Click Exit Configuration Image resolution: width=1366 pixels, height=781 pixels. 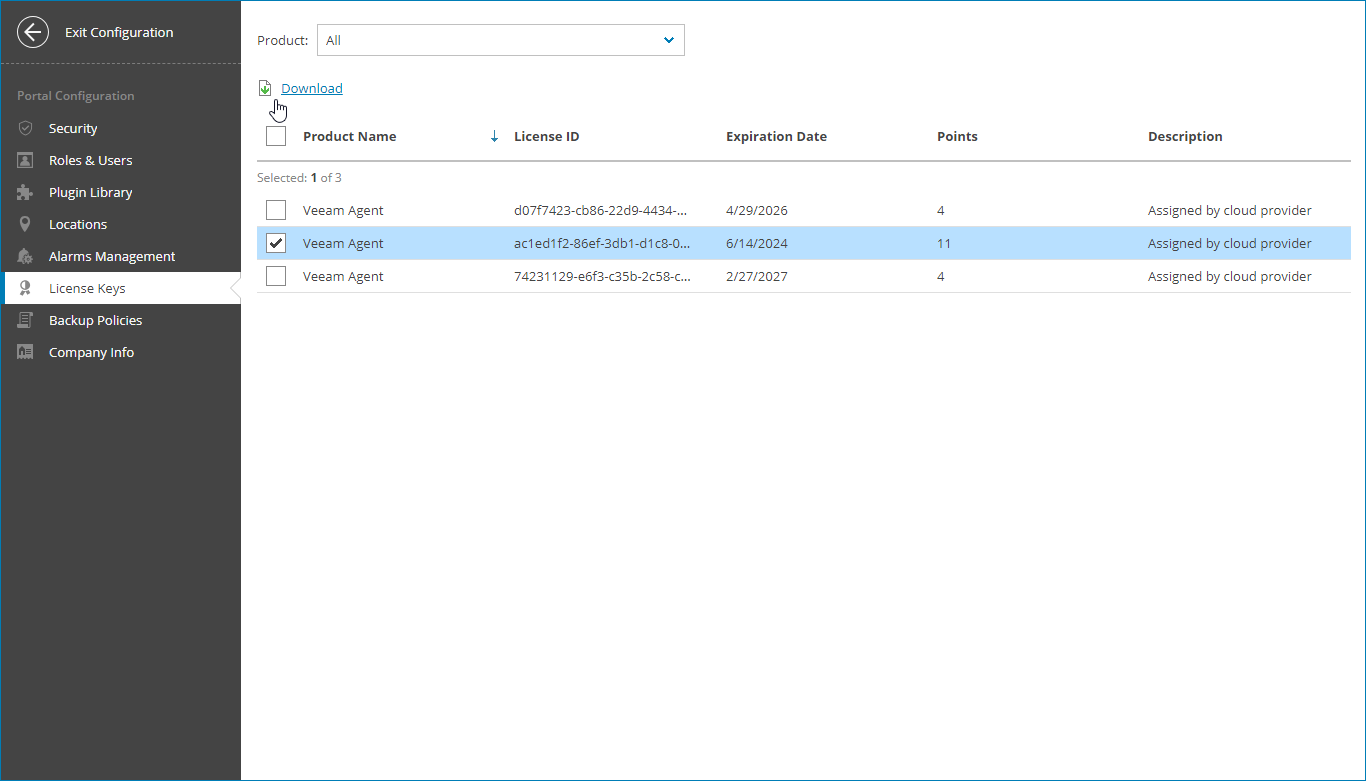117,32
